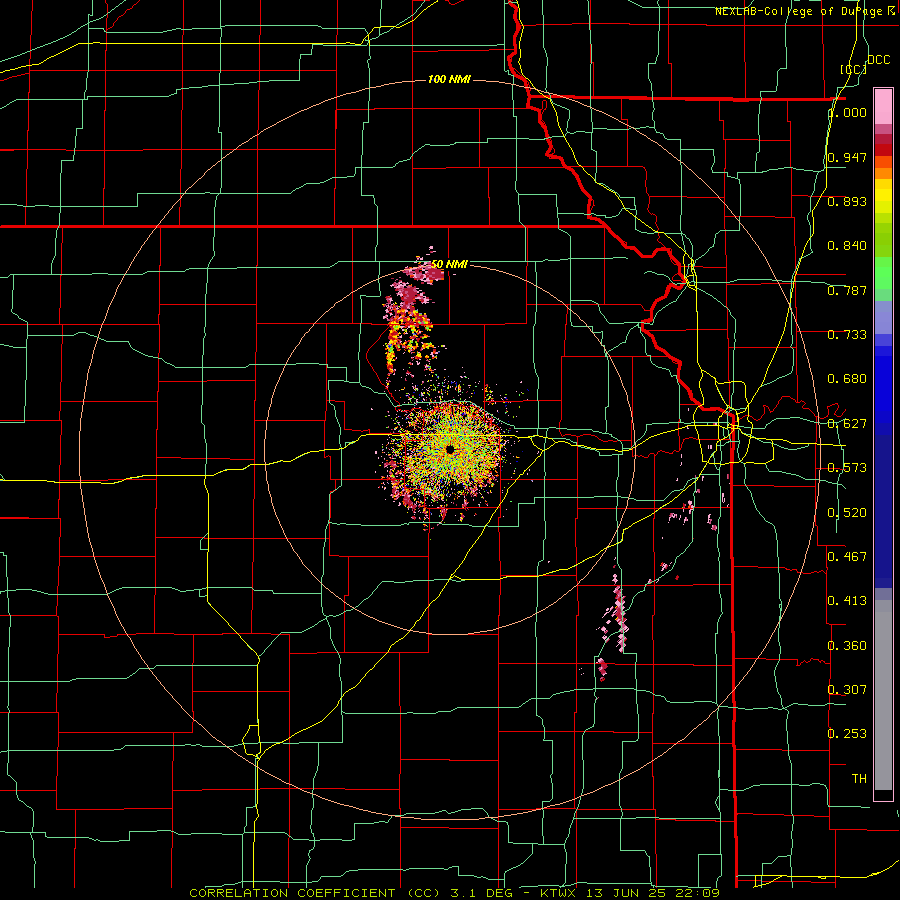
Task: Click the 3.1 DEG elevation text
Action: [x=481, y=893]
